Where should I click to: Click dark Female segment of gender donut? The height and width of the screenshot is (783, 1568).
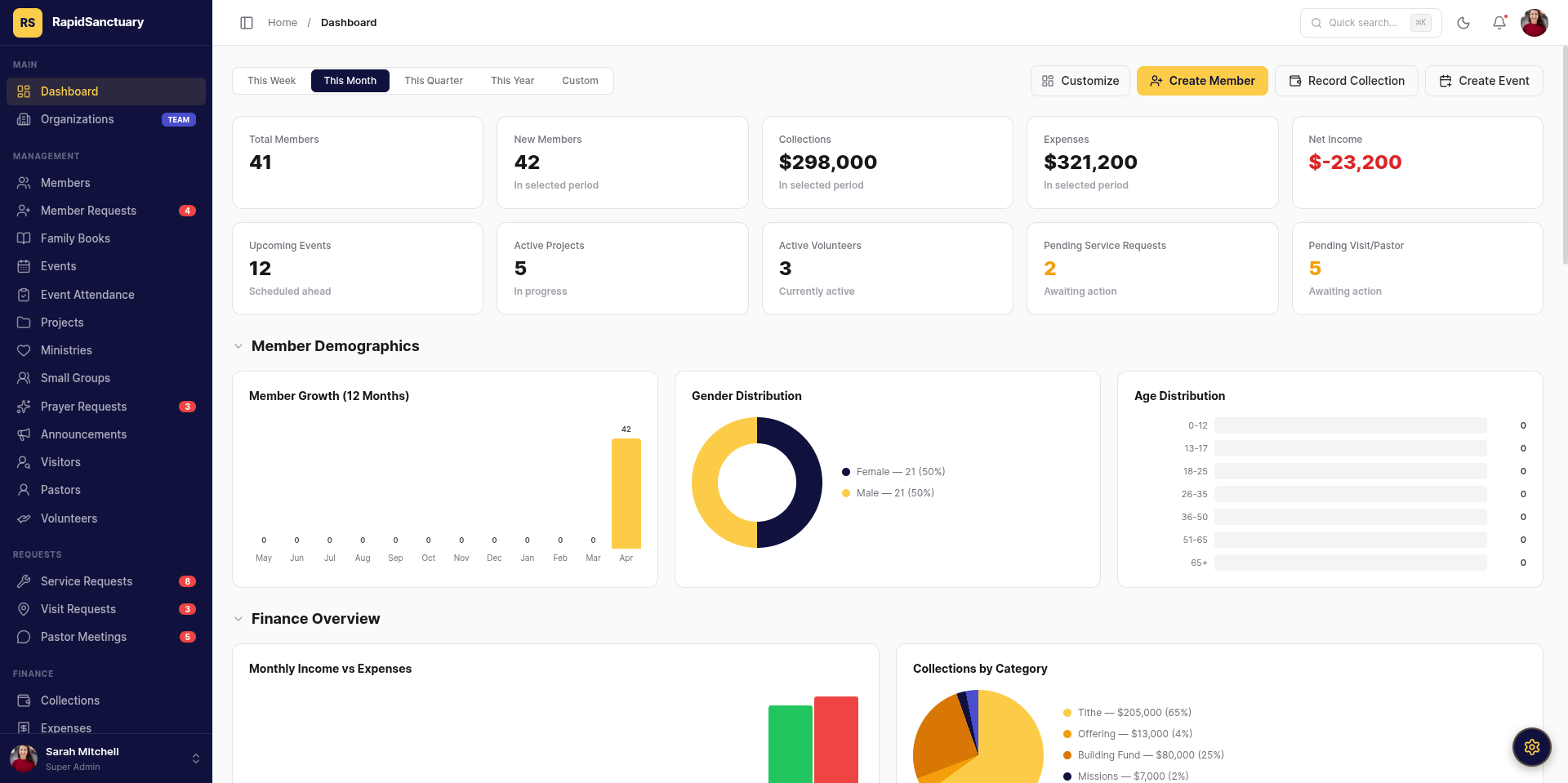click(808, 483)
